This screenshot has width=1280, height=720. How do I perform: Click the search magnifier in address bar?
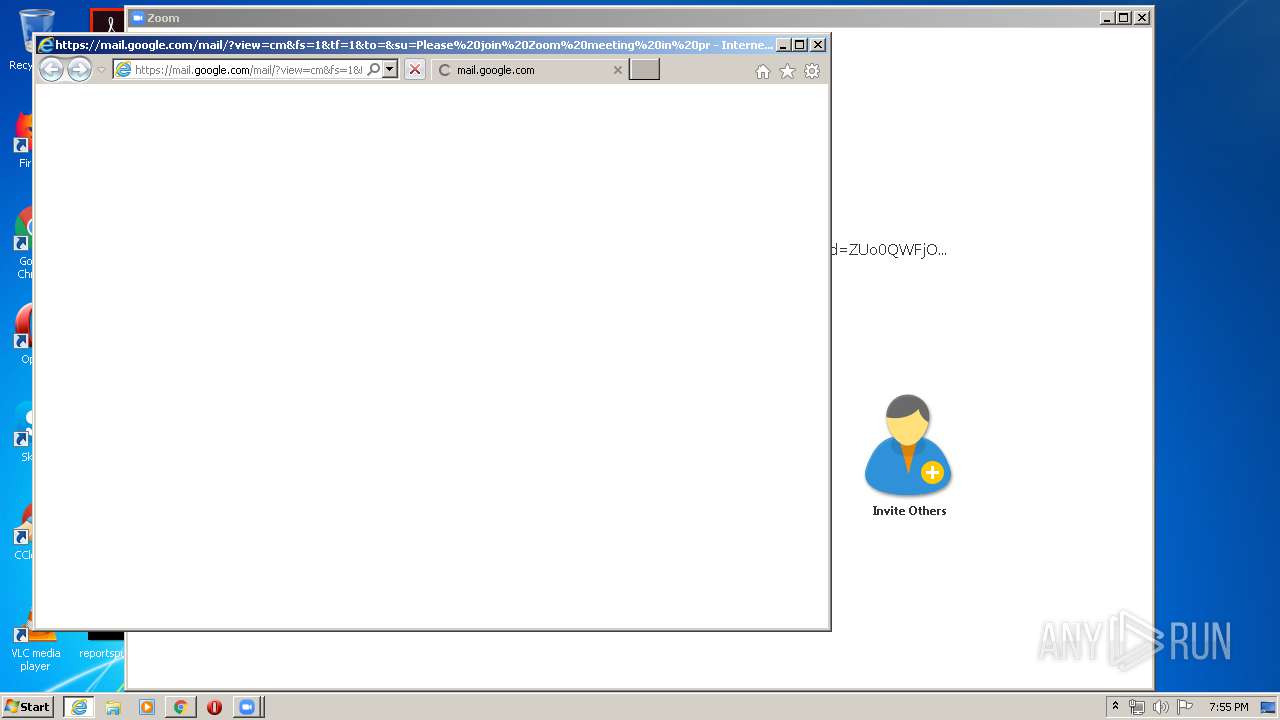tap(374, 70)
